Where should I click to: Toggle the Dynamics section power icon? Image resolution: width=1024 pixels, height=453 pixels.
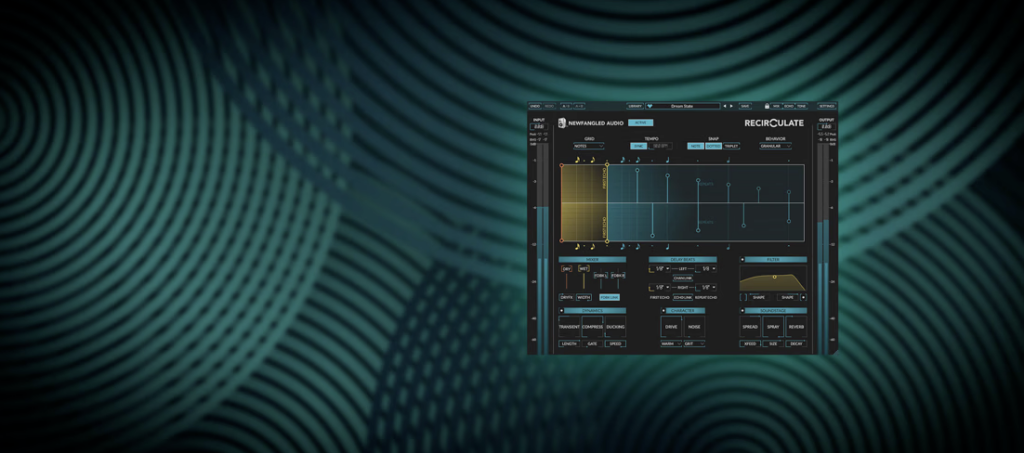(562, 311)
